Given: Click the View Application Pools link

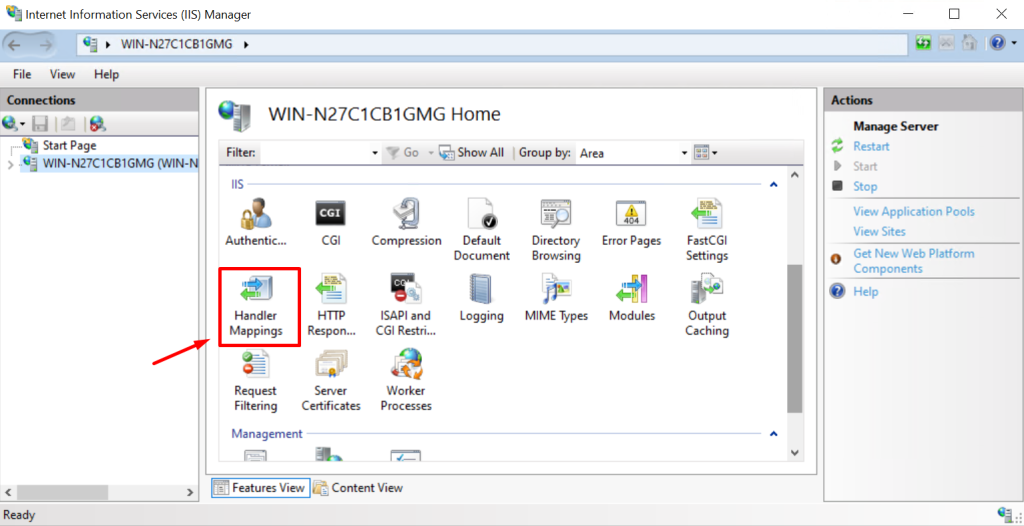Looking at the screenshot, I should 913,211.
